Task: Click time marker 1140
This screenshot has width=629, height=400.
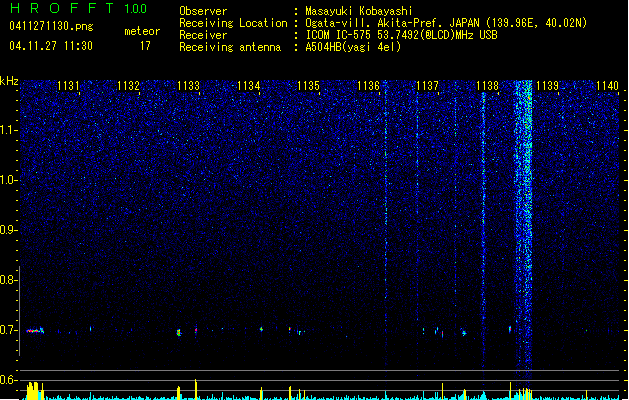Action: (607, 86)
